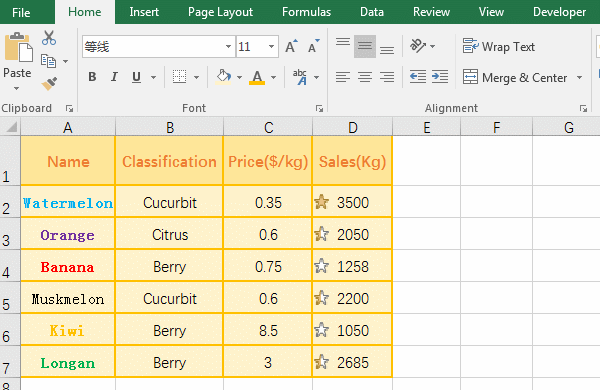Open font color dropdown arrow

273,77
